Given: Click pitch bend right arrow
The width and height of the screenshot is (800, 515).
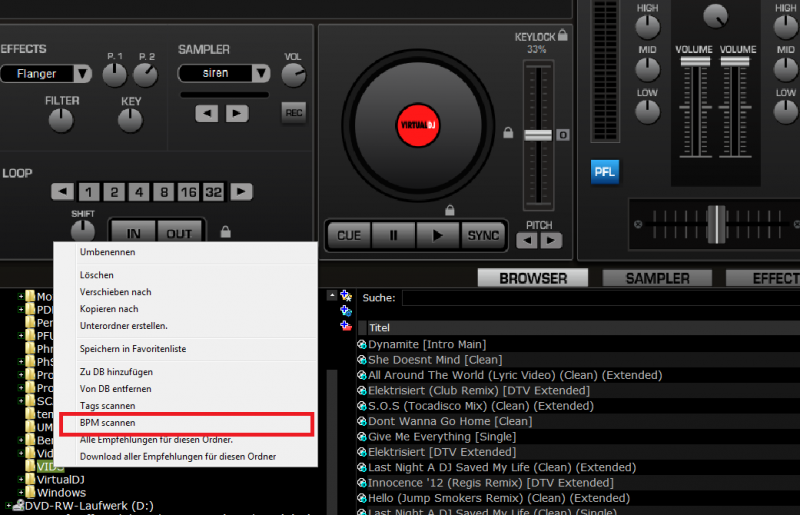Looking at the screenshot, I should pos(551,240).
